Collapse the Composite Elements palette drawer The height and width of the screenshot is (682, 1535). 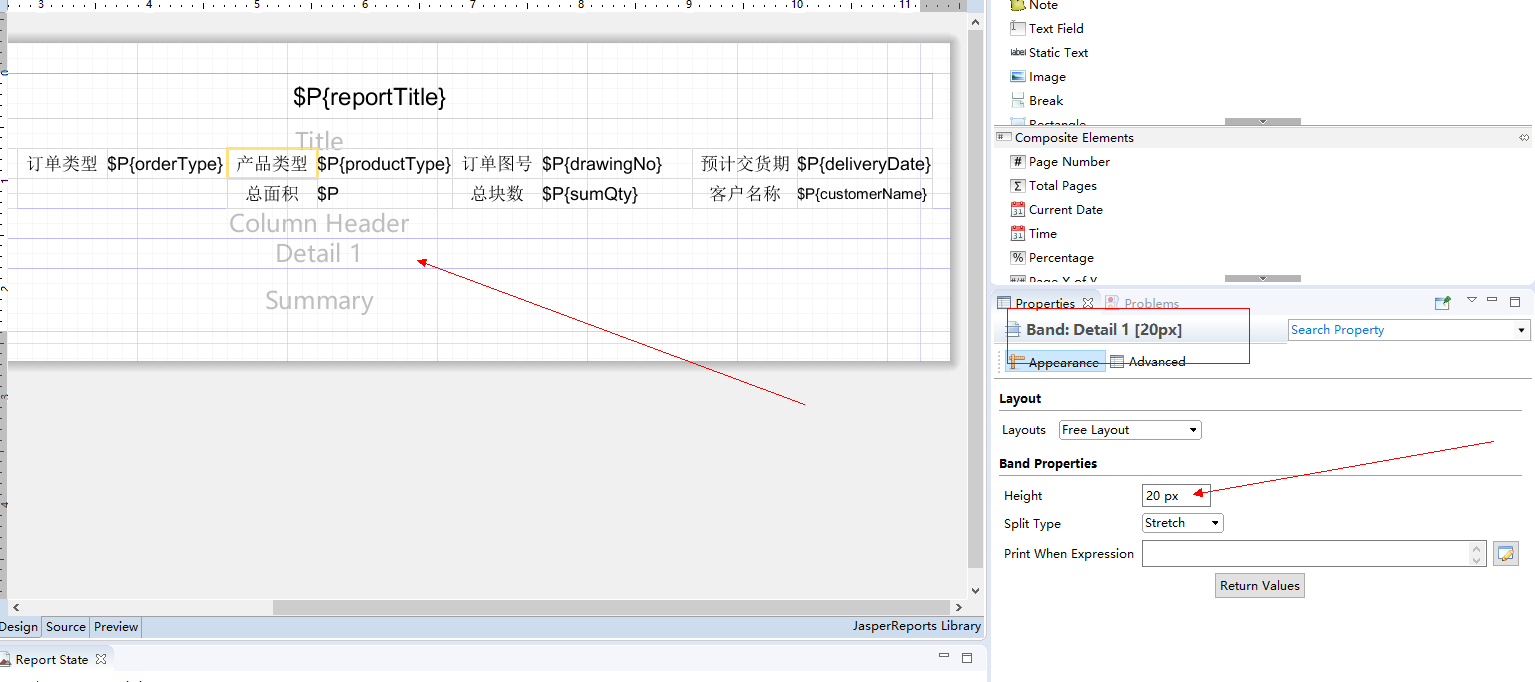tap(1523, 137)
